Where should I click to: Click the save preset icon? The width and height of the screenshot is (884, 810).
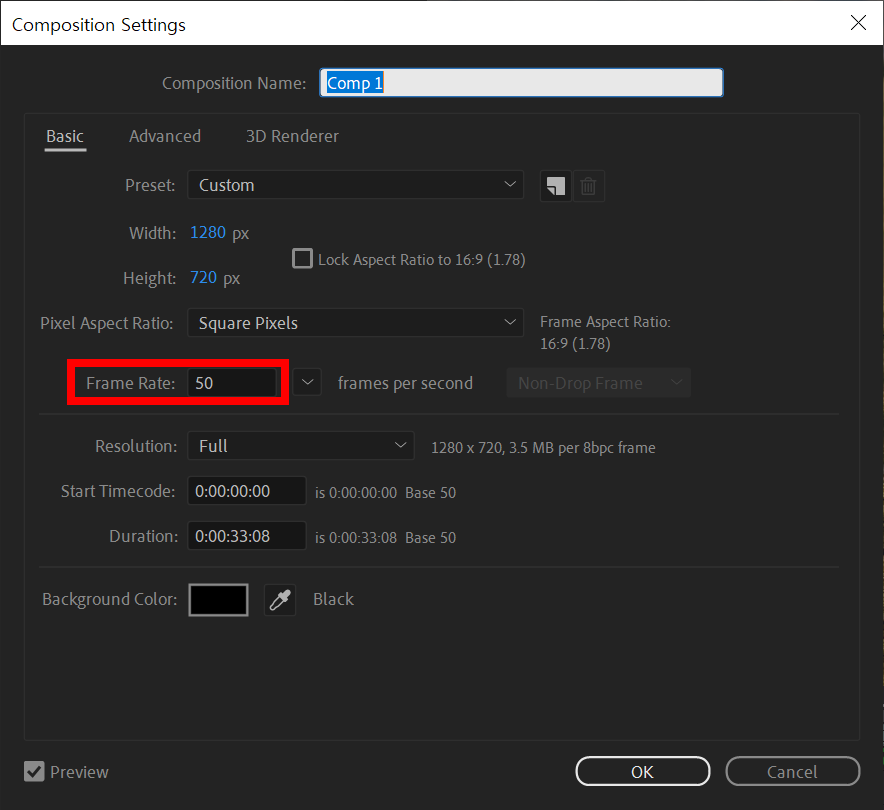pyautogui.click(x=555, y=186)
